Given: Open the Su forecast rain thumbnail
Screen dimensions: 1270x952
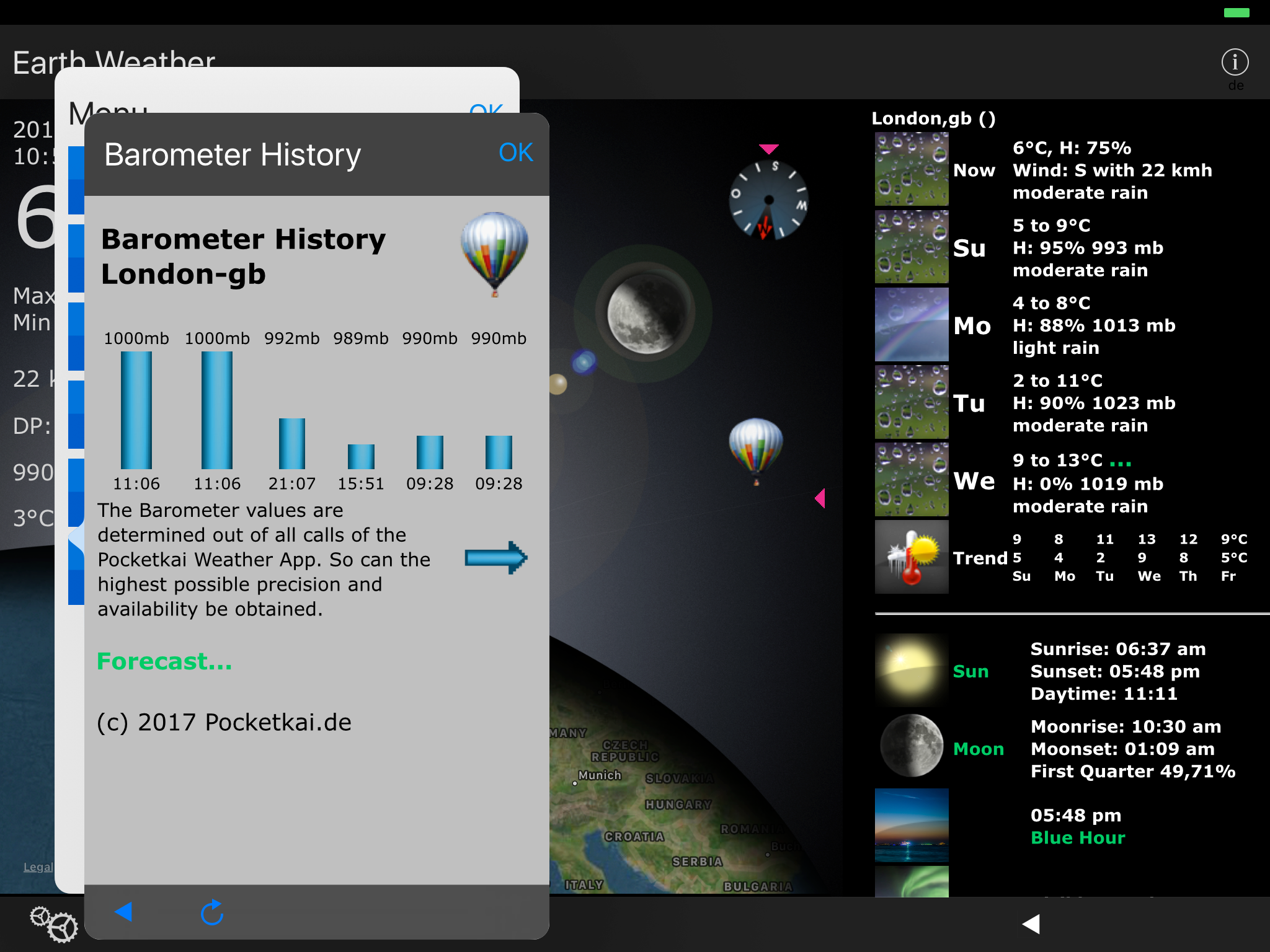Looking at the screenshot, I should click(x=912, y=247).
